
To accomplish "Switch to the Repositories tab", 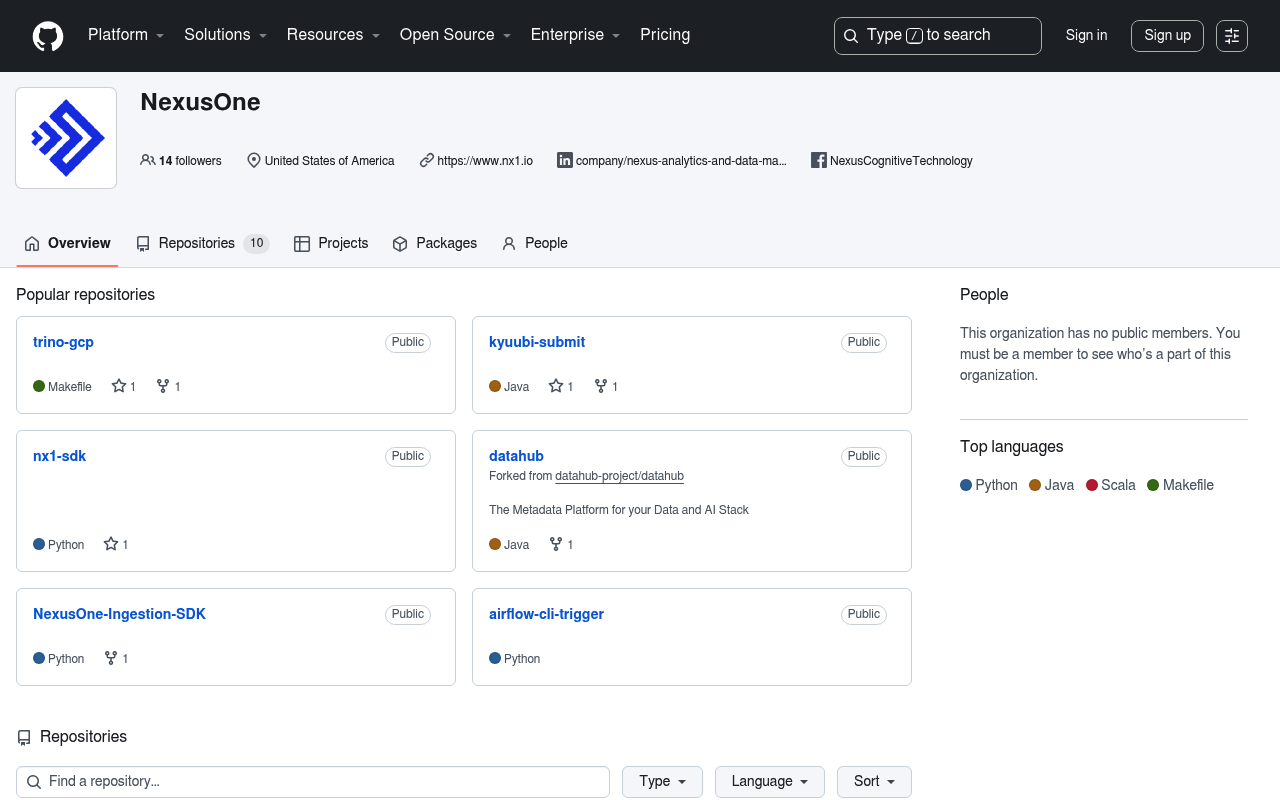I will coord(203,243).
